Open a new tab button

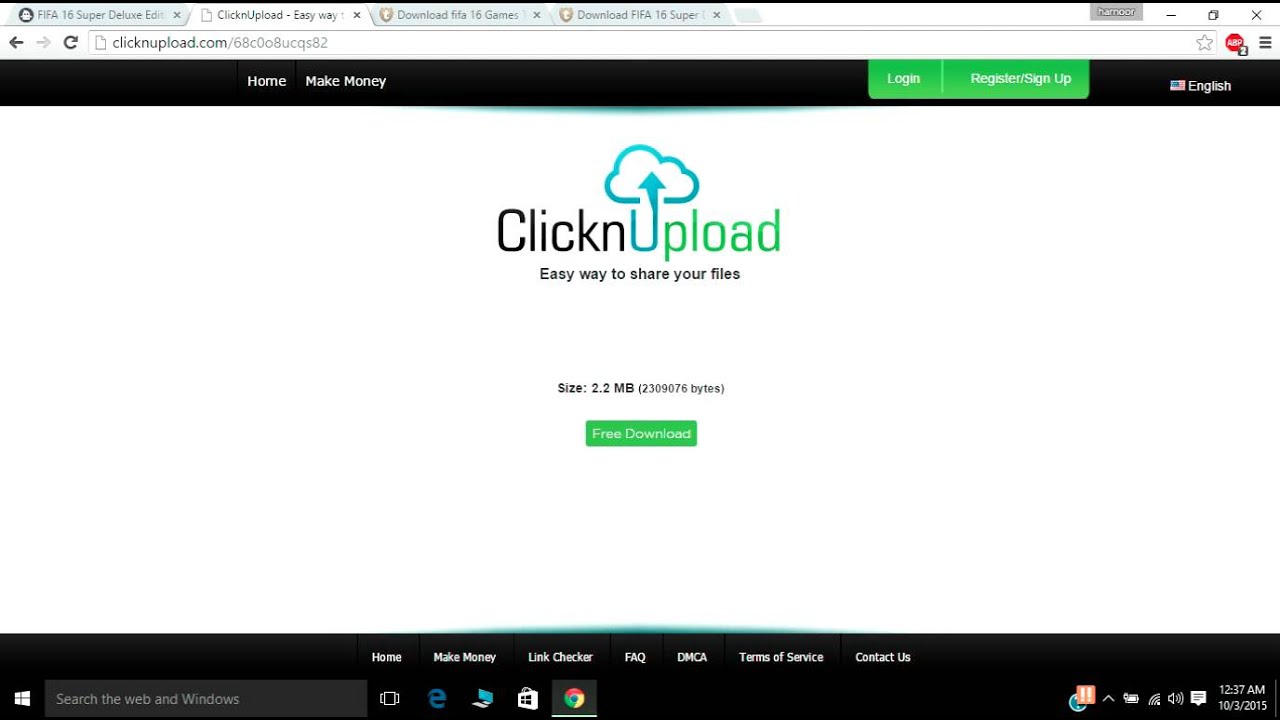747,16
